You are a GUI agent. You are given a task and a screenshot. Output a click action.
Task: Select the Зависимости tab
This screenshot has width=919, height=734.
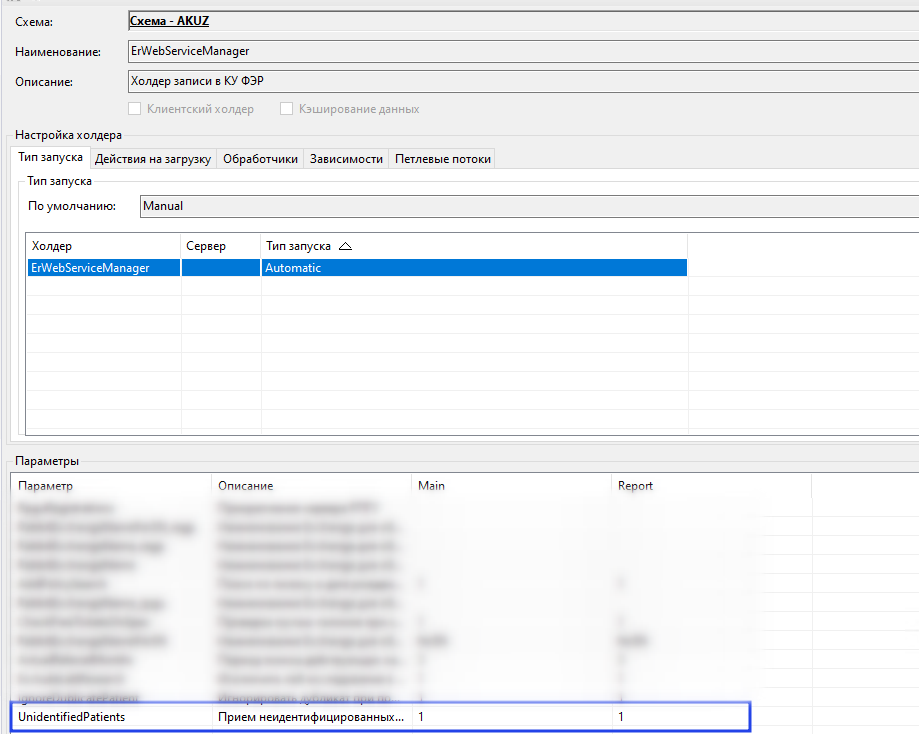tap(346, 159)
